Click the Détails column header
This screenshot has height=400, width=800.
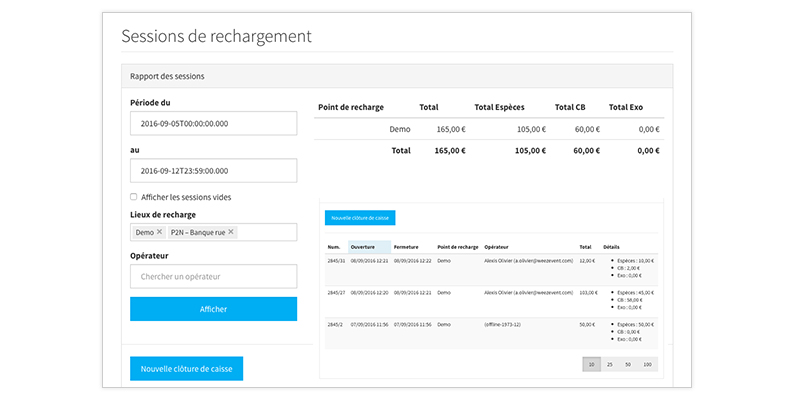(611, 247)
